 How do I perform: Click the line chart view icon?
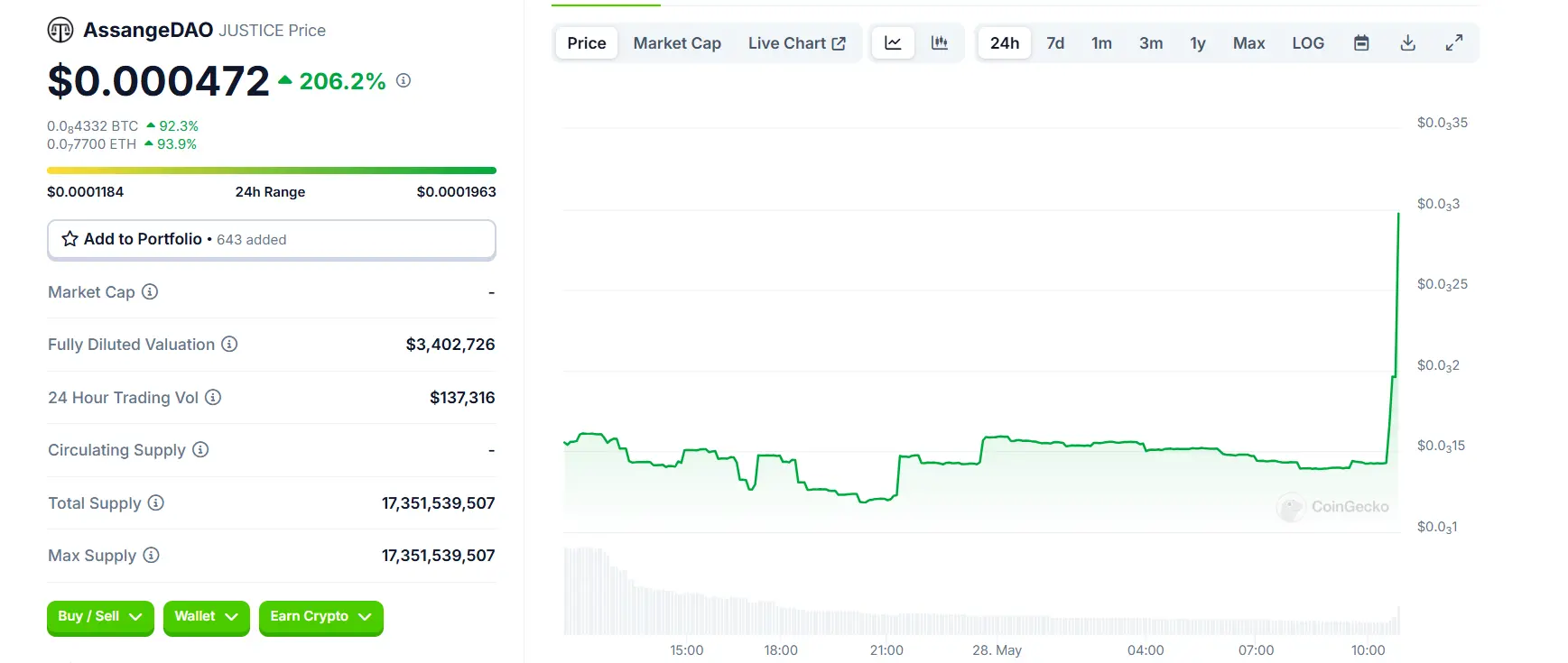tap(893, 43)
